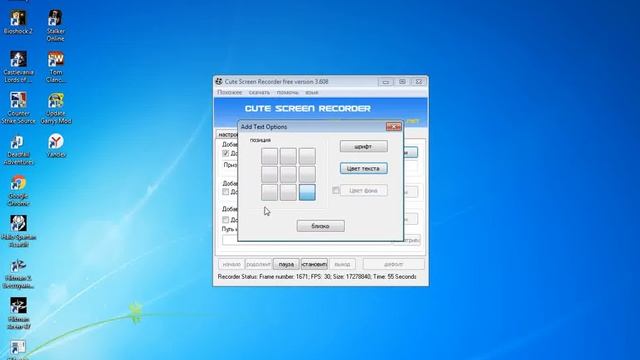Select the Deadfall Adventures desktop icon

pos(18,150)
